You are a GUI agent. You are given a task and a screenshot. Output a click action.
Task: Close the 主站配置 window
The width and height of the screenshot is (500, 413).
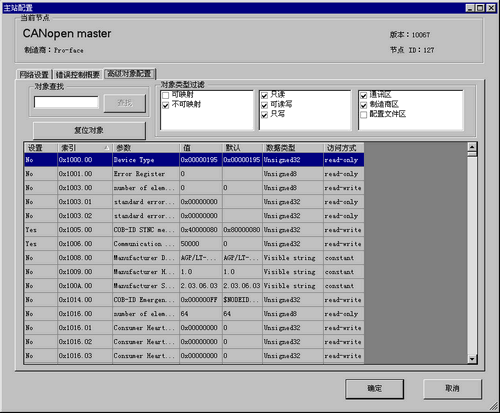[x=491, y=8]
